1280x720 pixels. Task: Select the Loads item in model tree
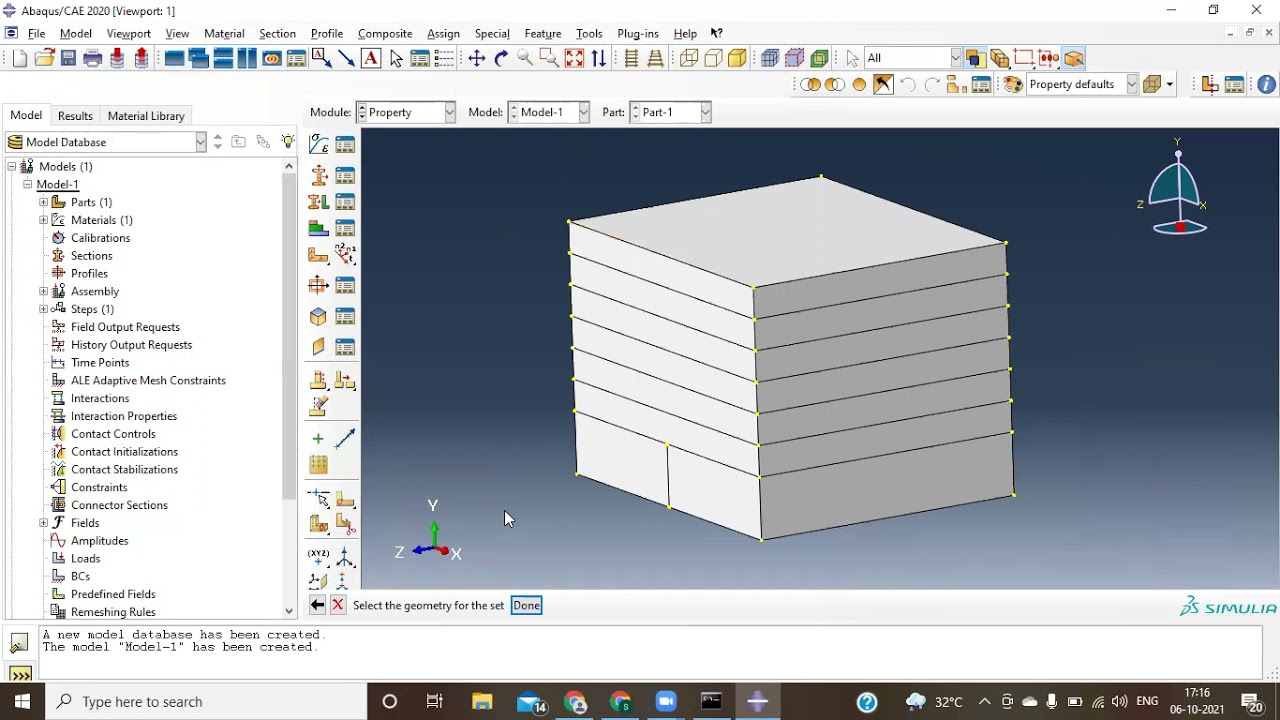point(85,558)
